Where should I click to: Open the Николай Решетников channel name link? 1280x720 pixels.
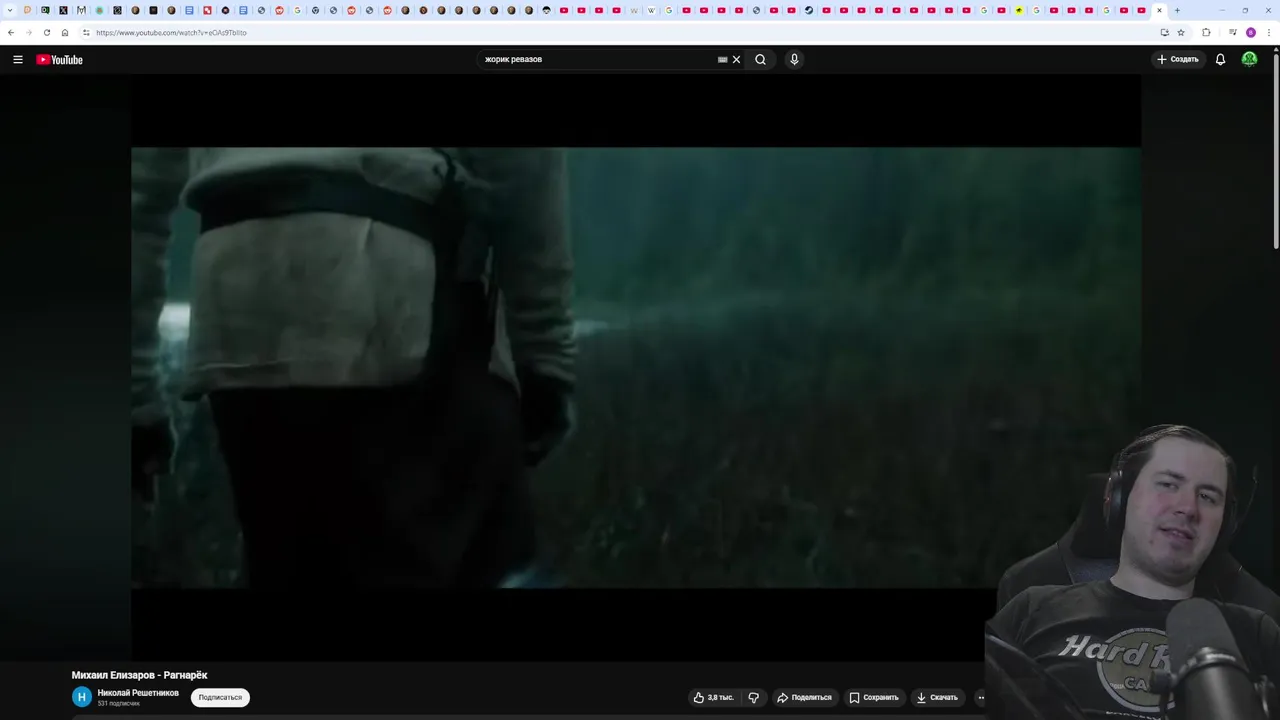138,693
